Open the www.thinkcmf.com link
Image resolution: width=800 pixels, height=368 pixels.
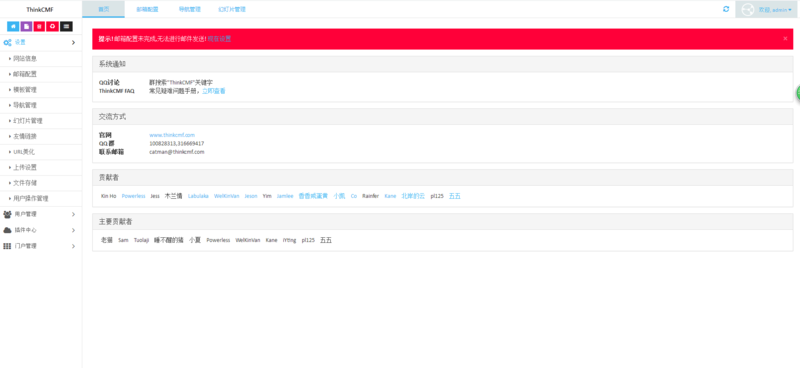click(172, 135)
